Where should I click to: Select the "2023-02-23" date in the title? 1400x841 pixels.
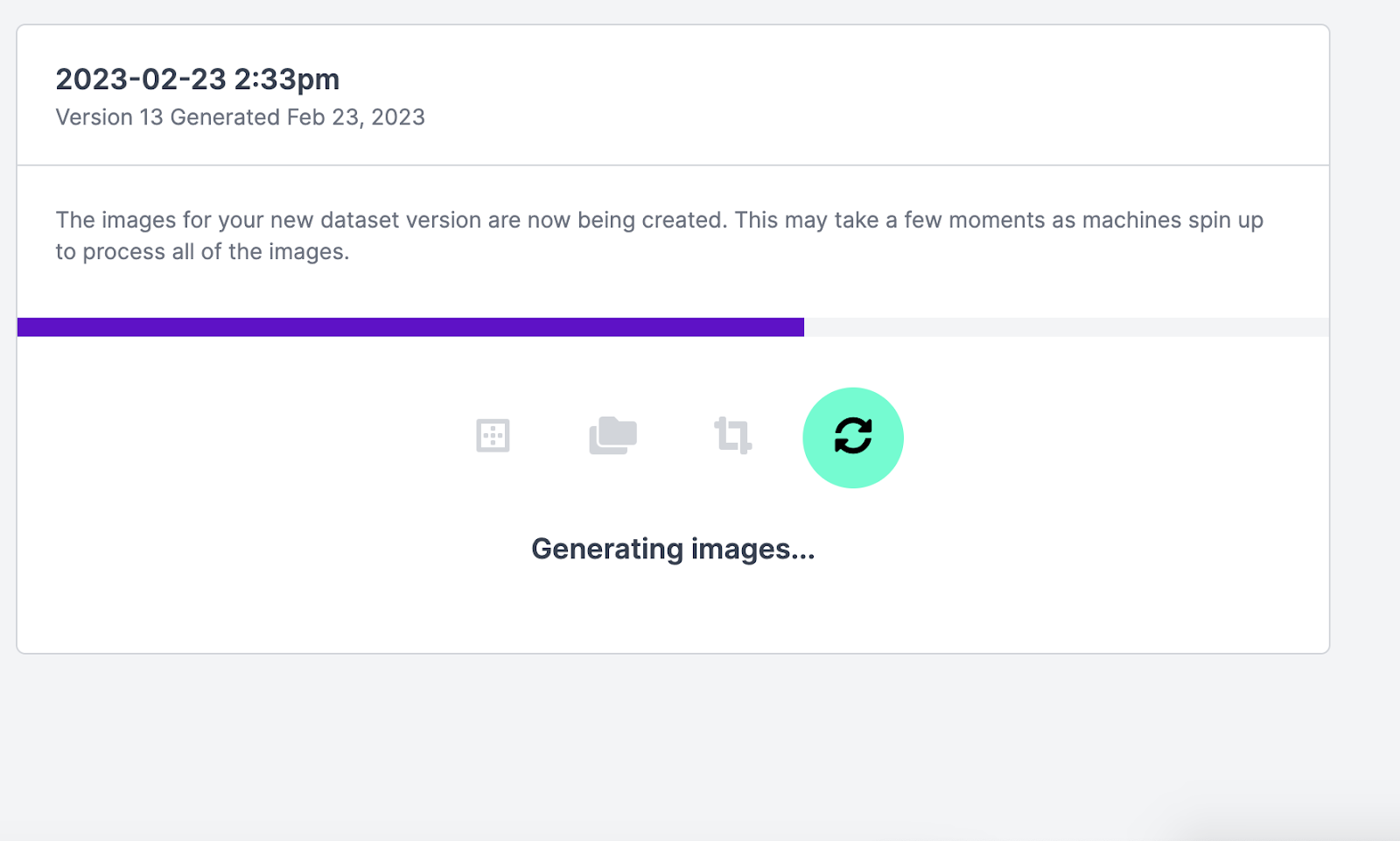coord(141,80)
